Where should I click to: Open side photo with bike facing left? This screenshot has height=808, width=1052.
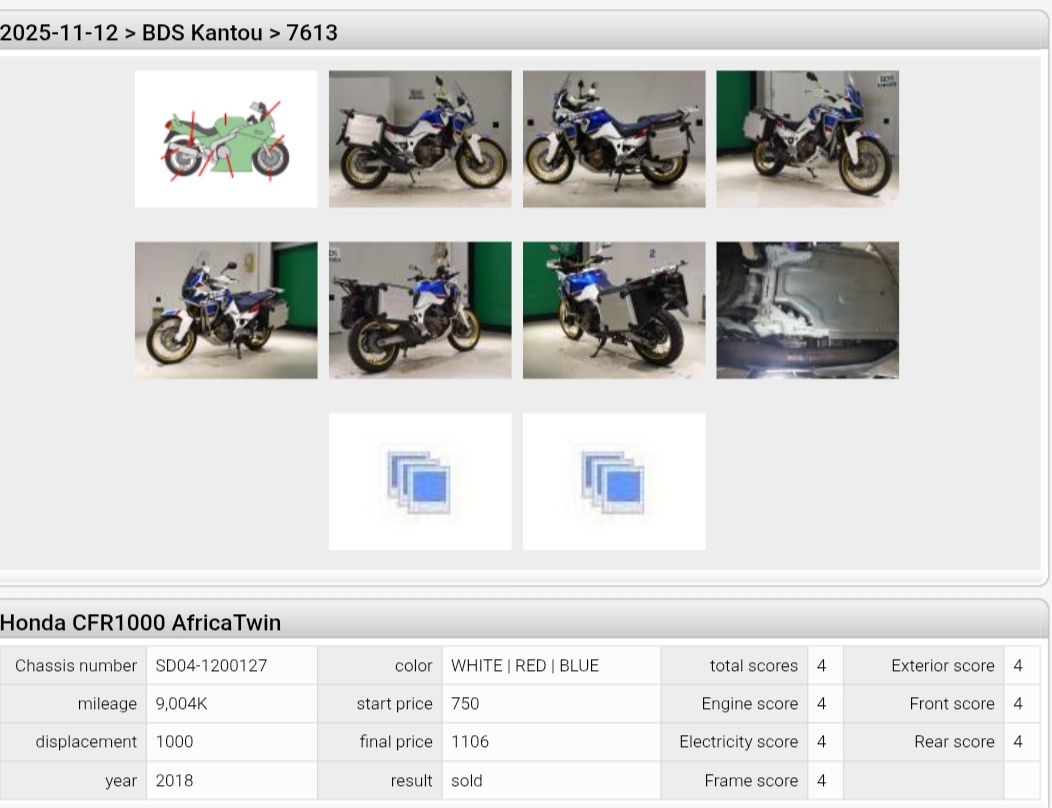[x=613, y=139]
